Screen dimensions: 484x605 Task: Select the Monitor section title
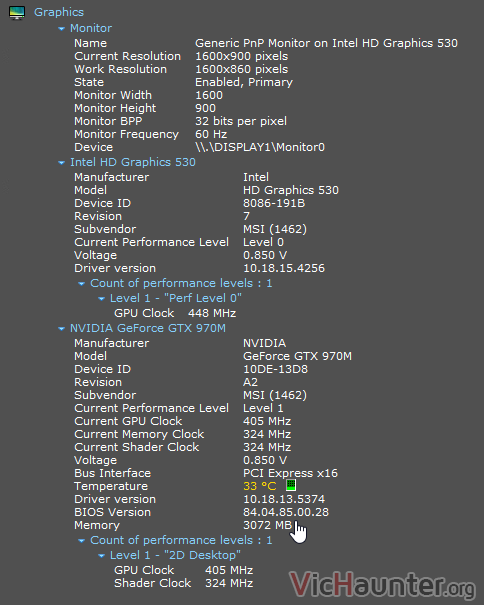pos(91,28)
